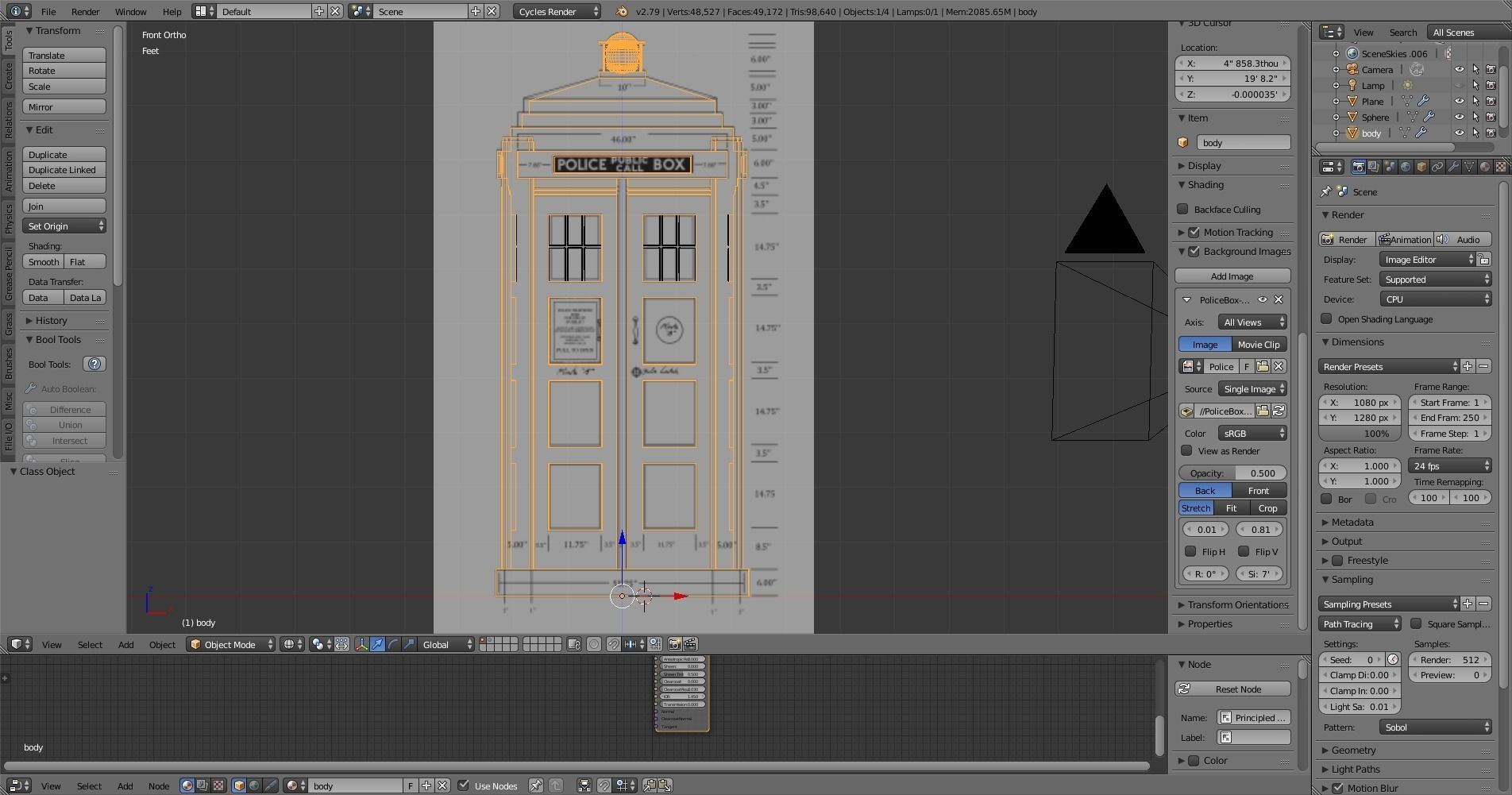Click the wrench modifier icon on Plane row

point(1423,101)
